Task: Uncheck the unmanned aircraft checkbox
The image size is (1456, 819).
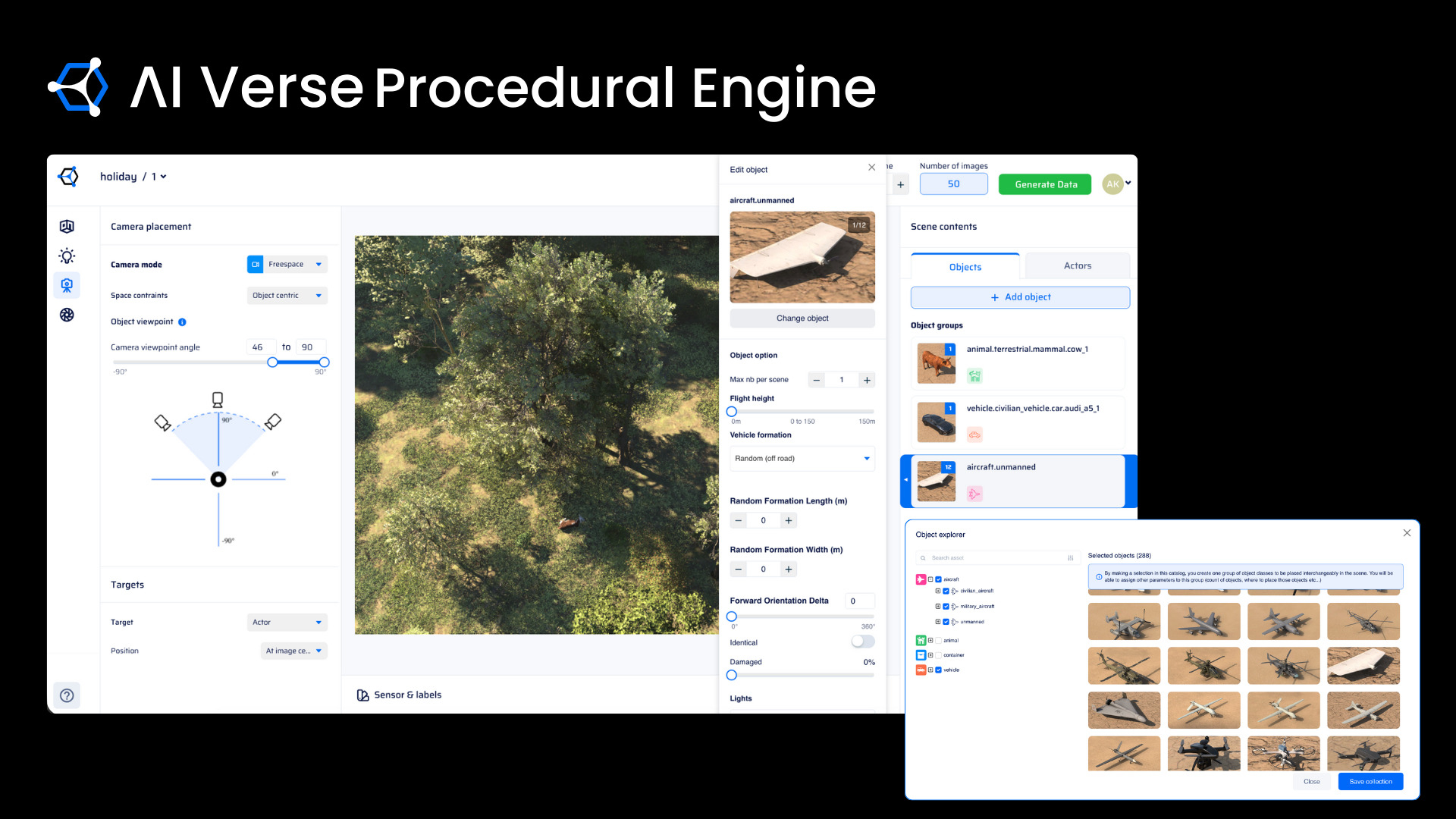Action: coord(946,622)
